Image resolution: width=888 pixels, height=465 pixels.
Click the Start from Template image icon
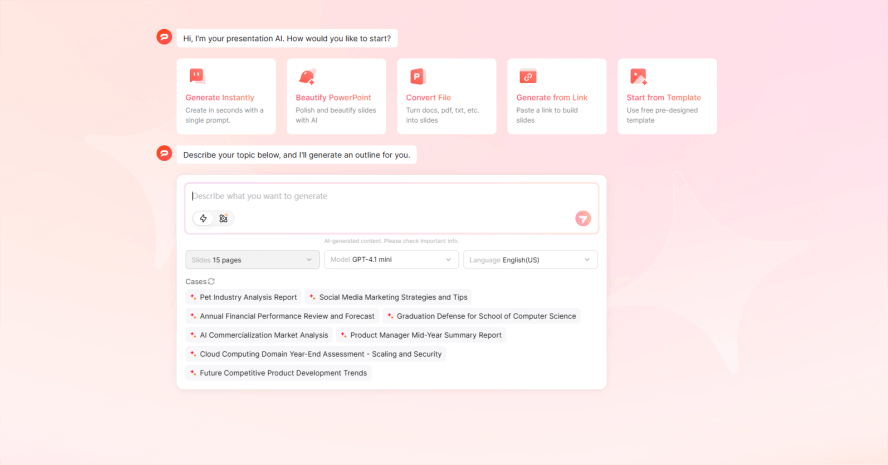point(638,76)
